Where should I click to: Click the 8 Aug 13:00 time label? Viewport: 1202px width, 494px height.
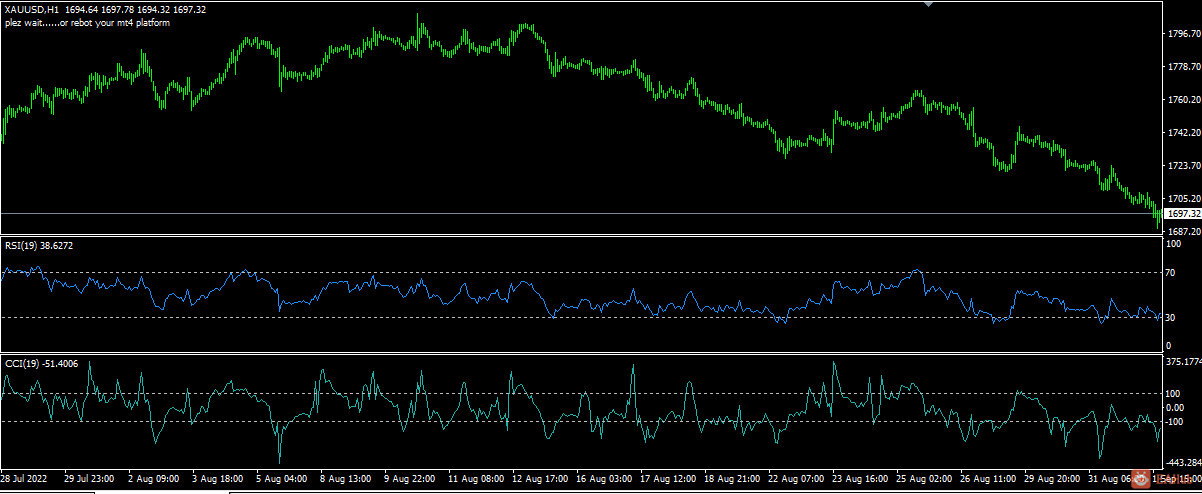[x=345, y=480]
